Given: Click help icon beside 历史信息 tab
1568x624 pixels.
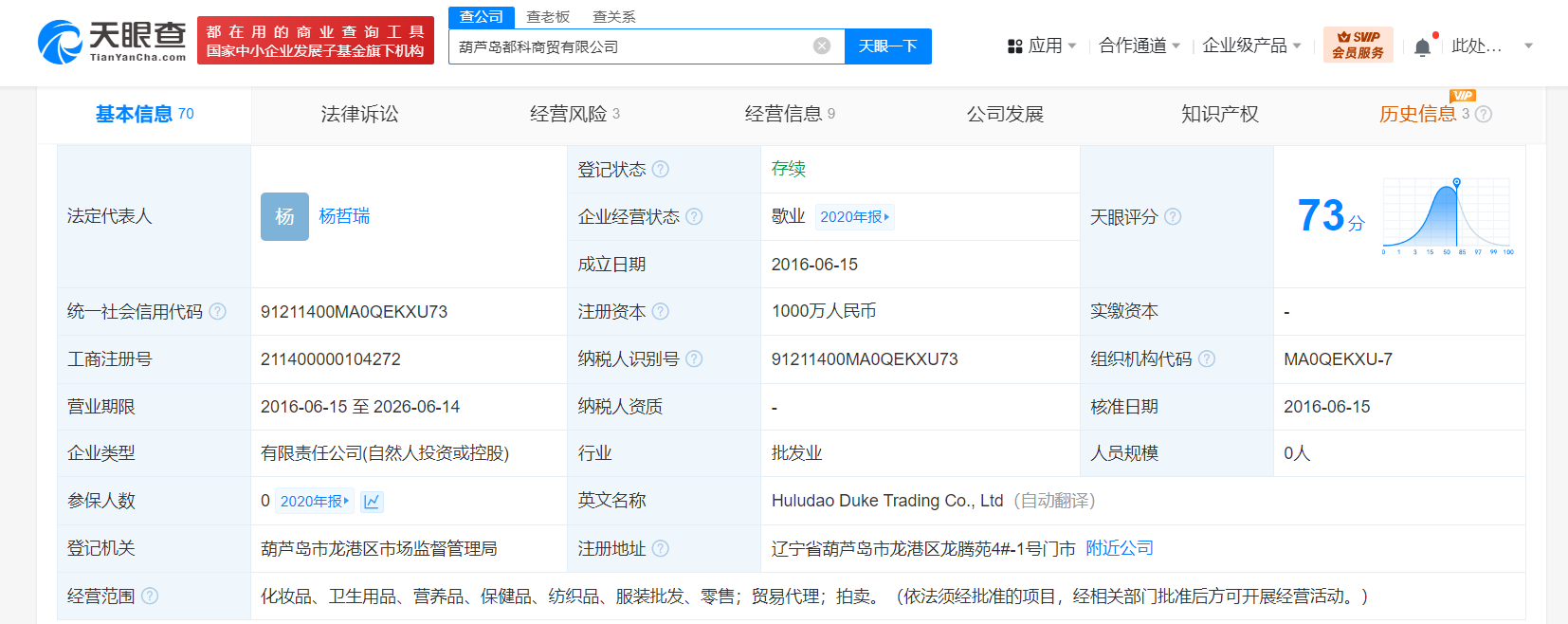Looking at the screenshot, I should click(x=1484, y=114).
